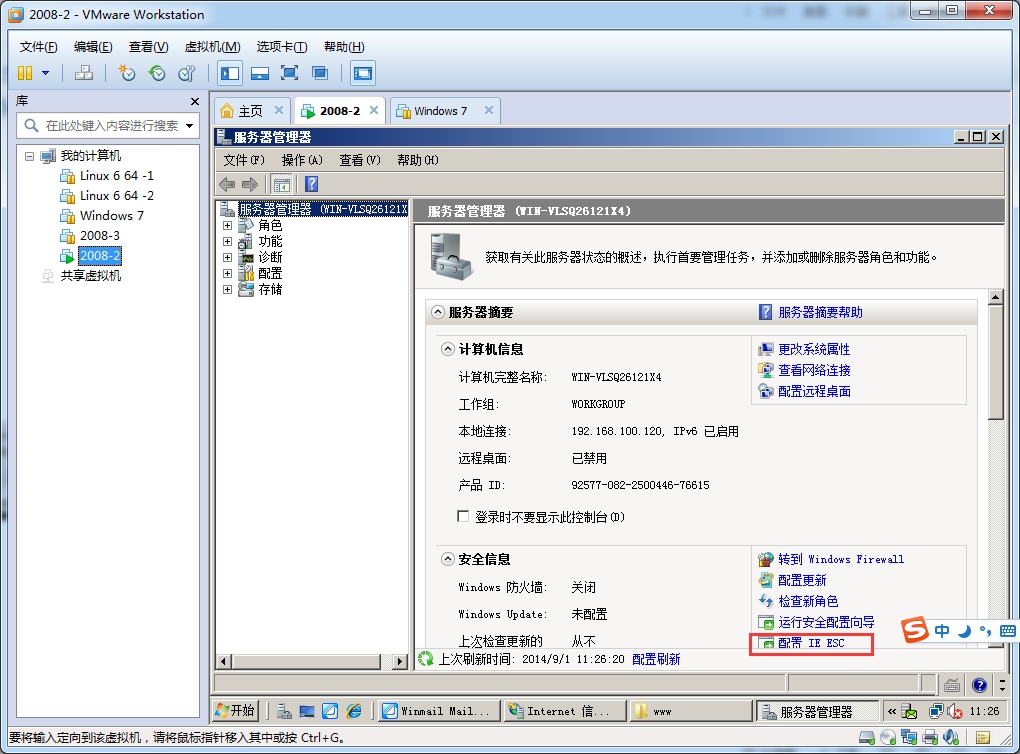
Task: Open the power options dropdown arrow
Action: (46, 73)
